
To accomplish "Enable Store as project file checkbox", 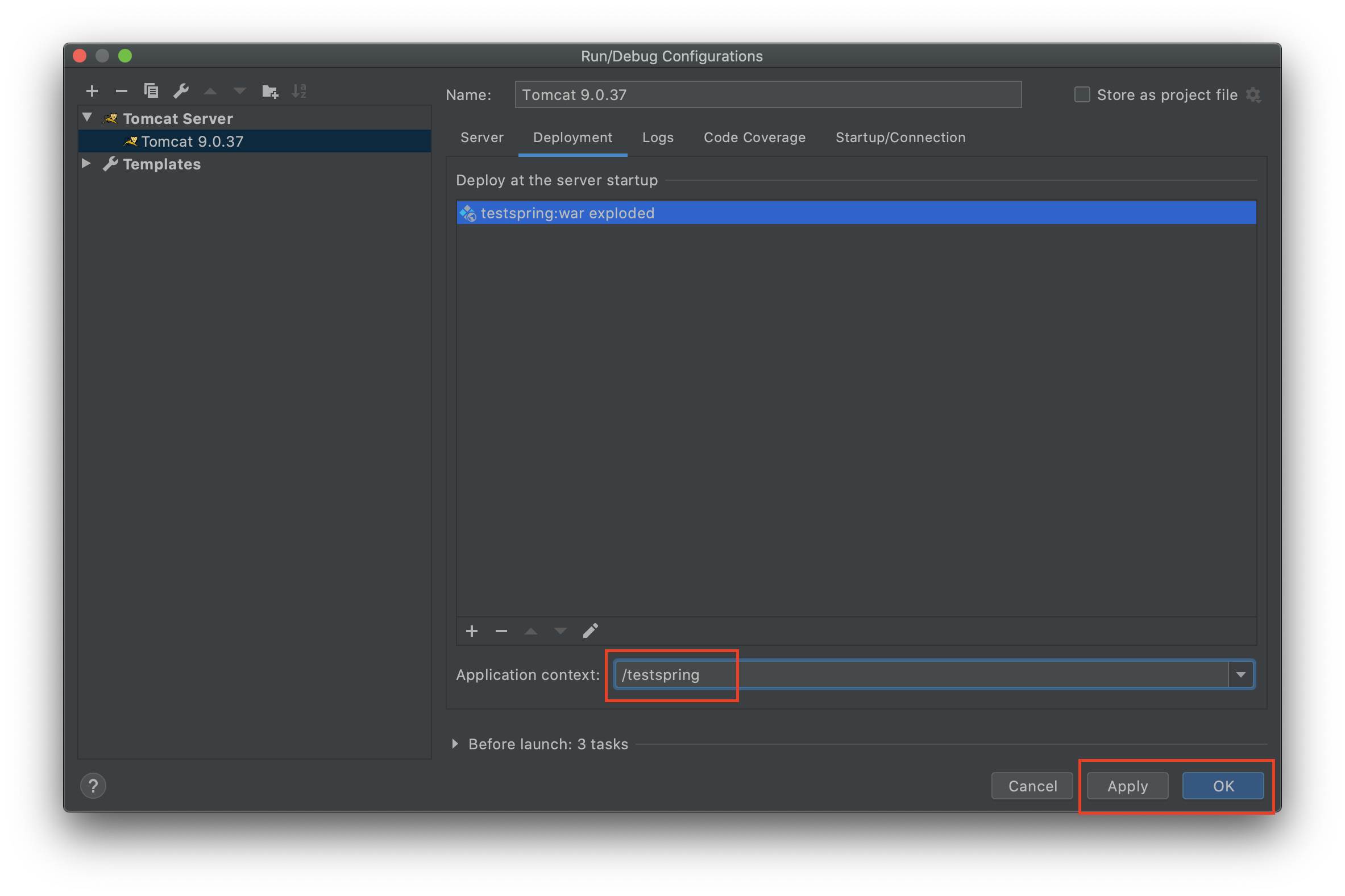I will pyautogui.click(x=1082, y=95).
